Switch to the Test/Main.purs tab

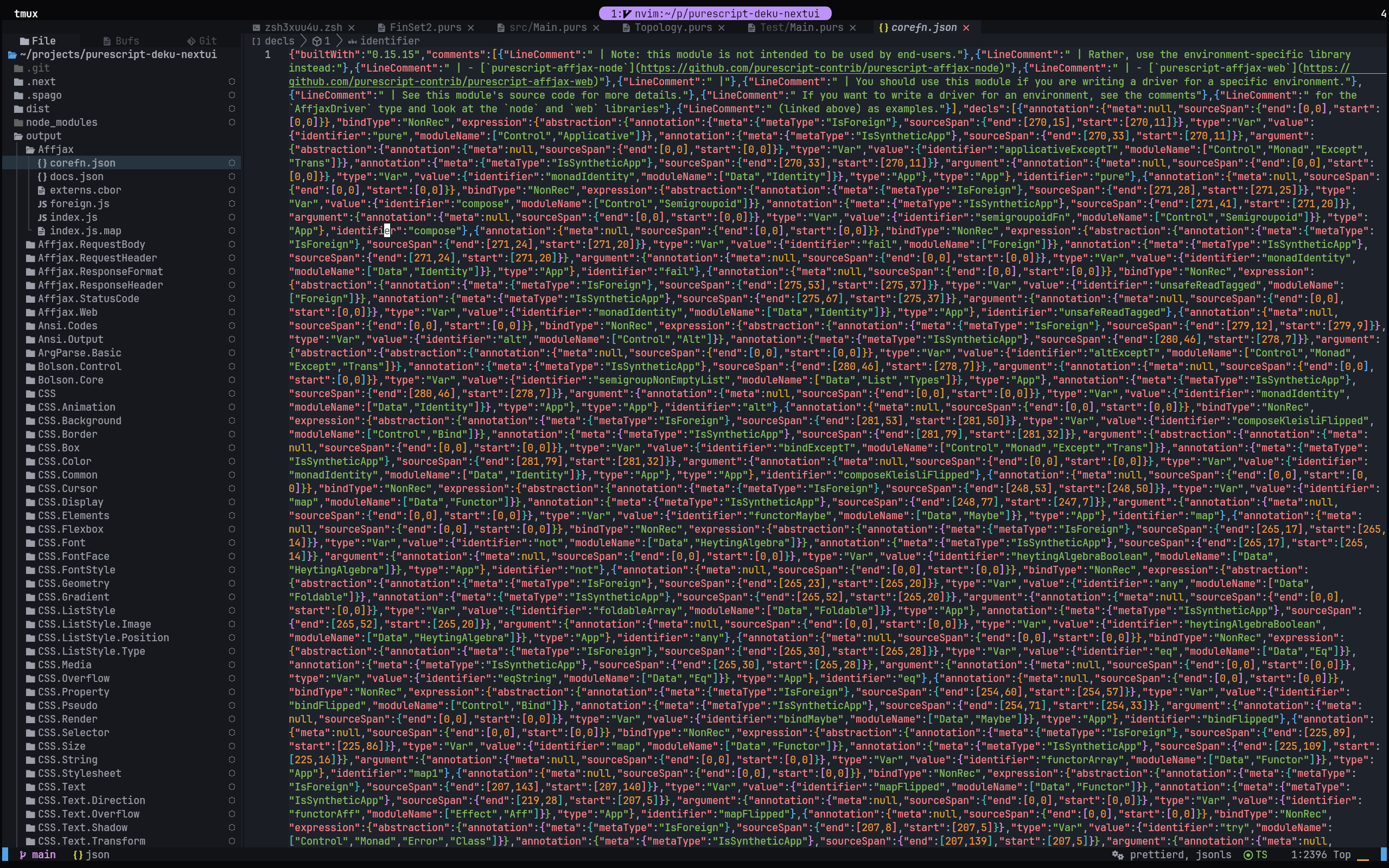coord(801,28)
